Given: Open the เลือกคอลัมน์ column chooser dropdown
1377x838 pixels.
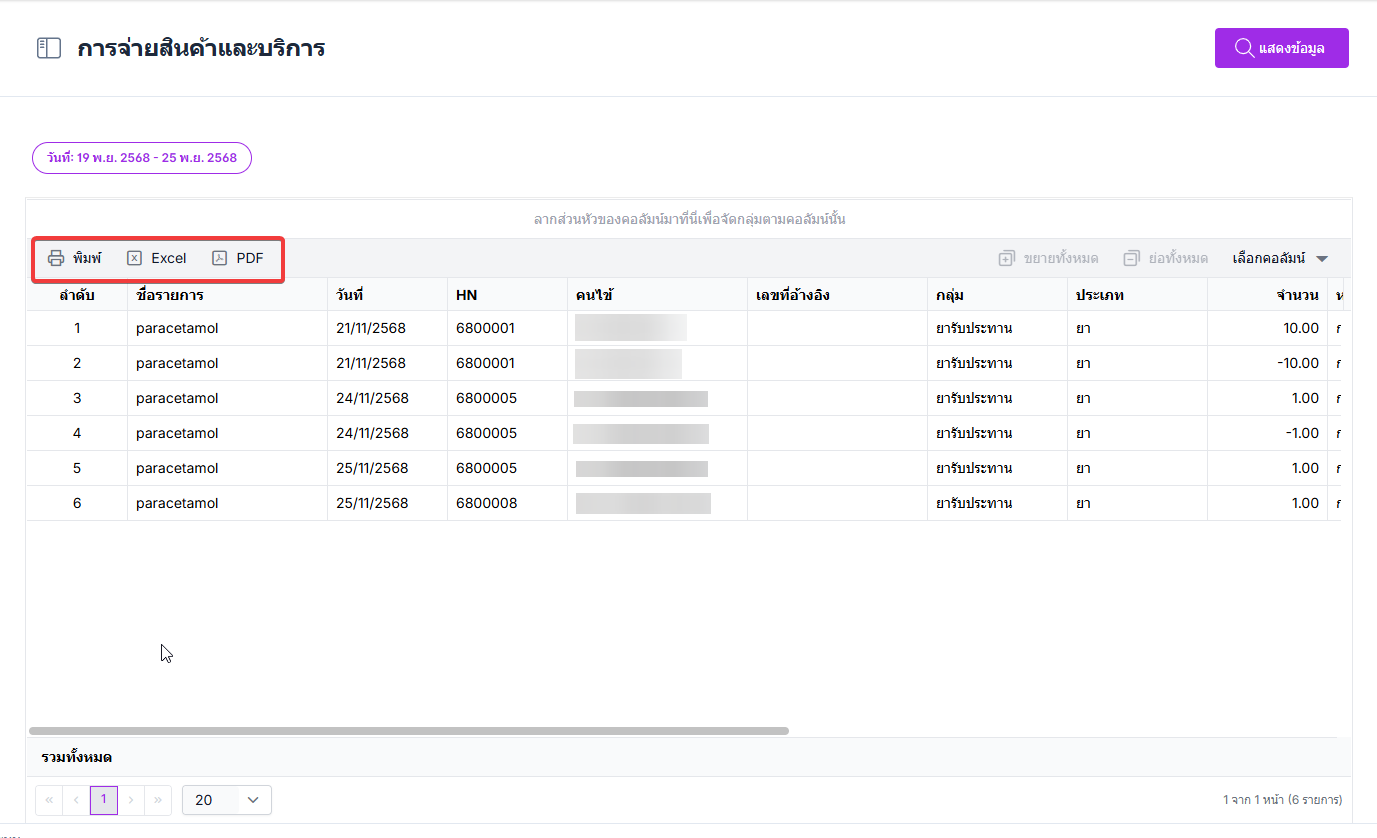Looking at the screenshot, I should point(1280,258).
